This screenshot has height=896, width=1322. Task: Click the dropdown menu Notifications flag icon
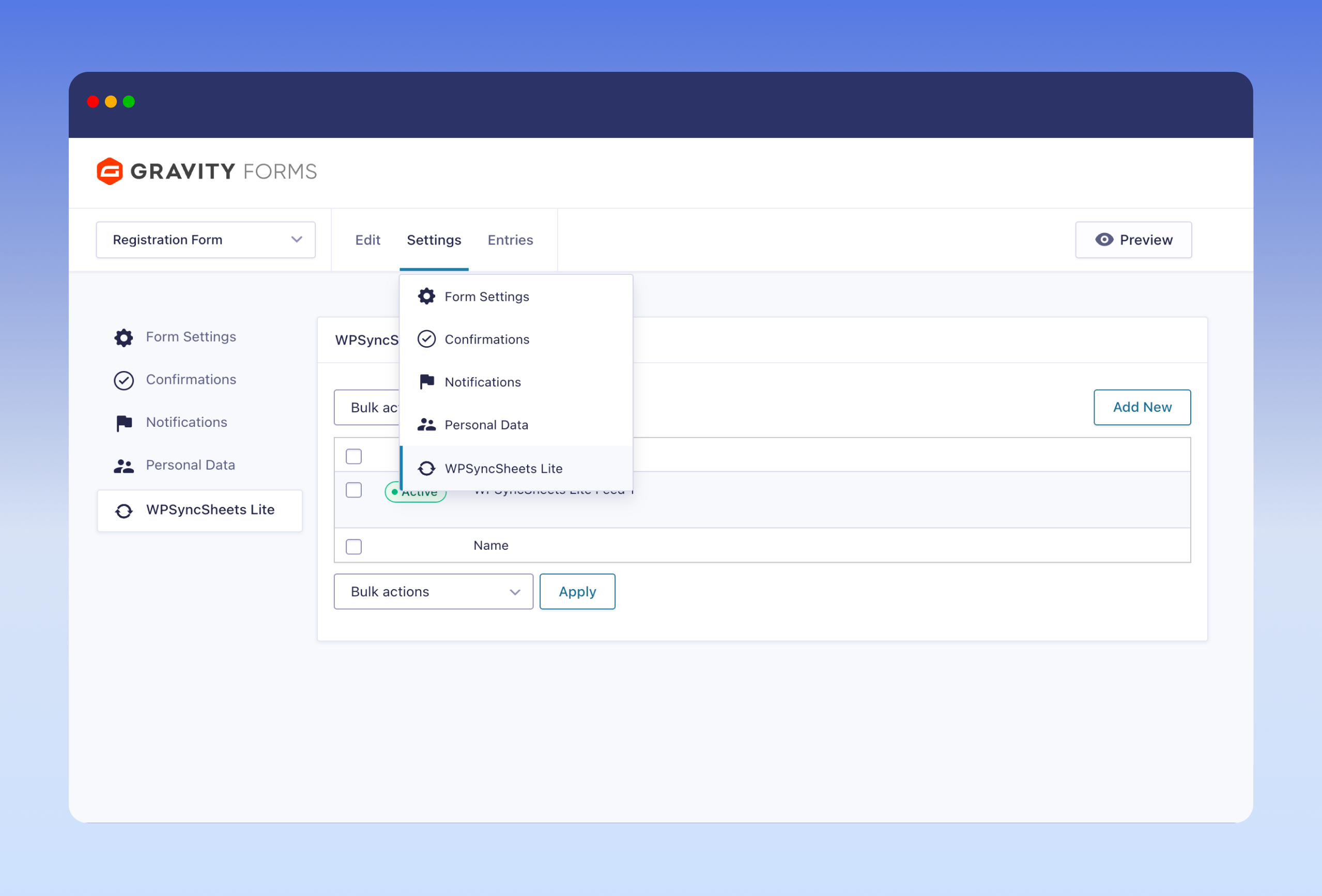(x=427, y=382)
